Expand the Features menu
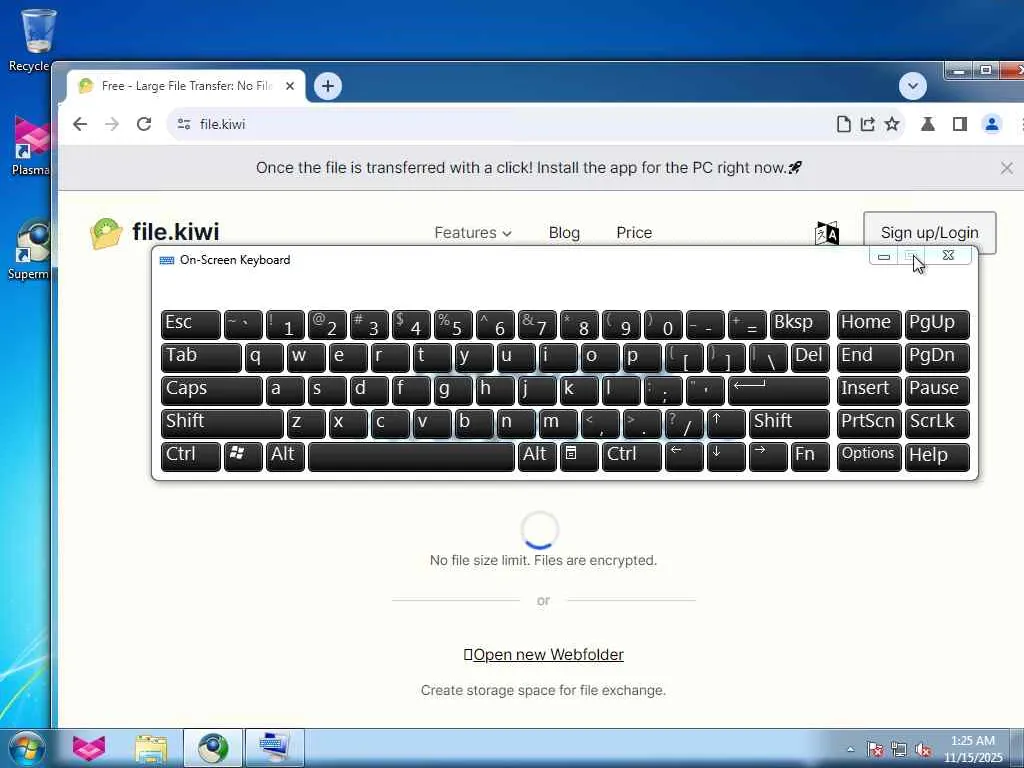 click(x=473, y=232)
